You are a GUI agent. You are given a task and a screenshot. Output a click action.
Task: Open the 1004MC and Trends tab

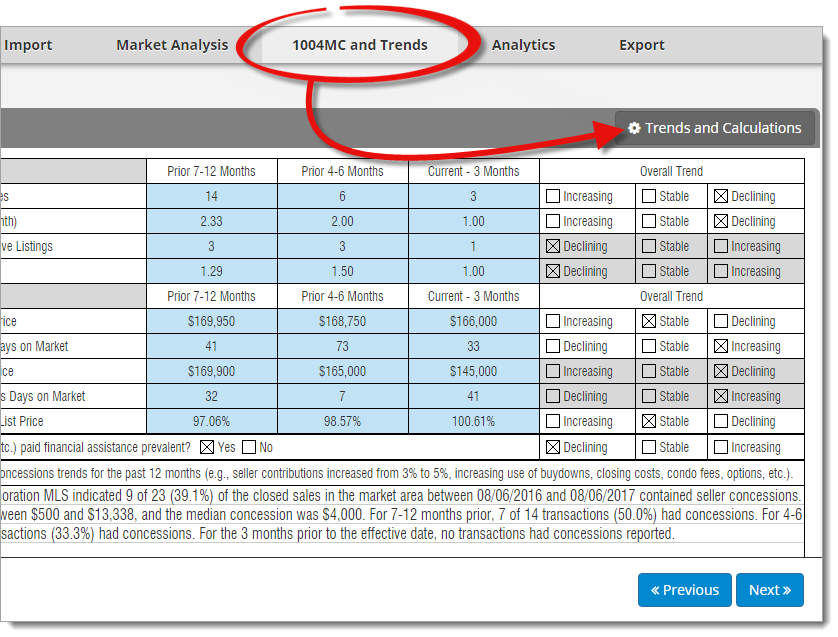pos(360,45)
